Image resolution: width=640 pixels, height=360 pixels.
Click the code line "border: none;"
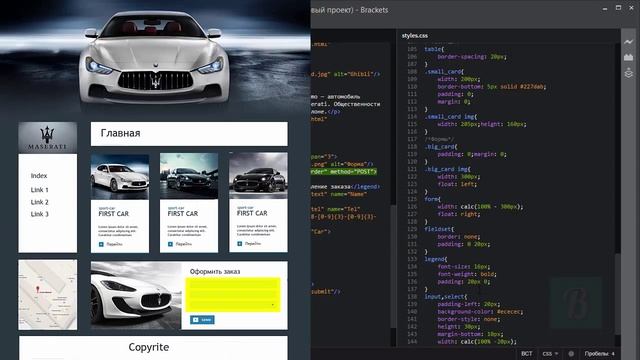pyautogui.click(x=458, y=237)
